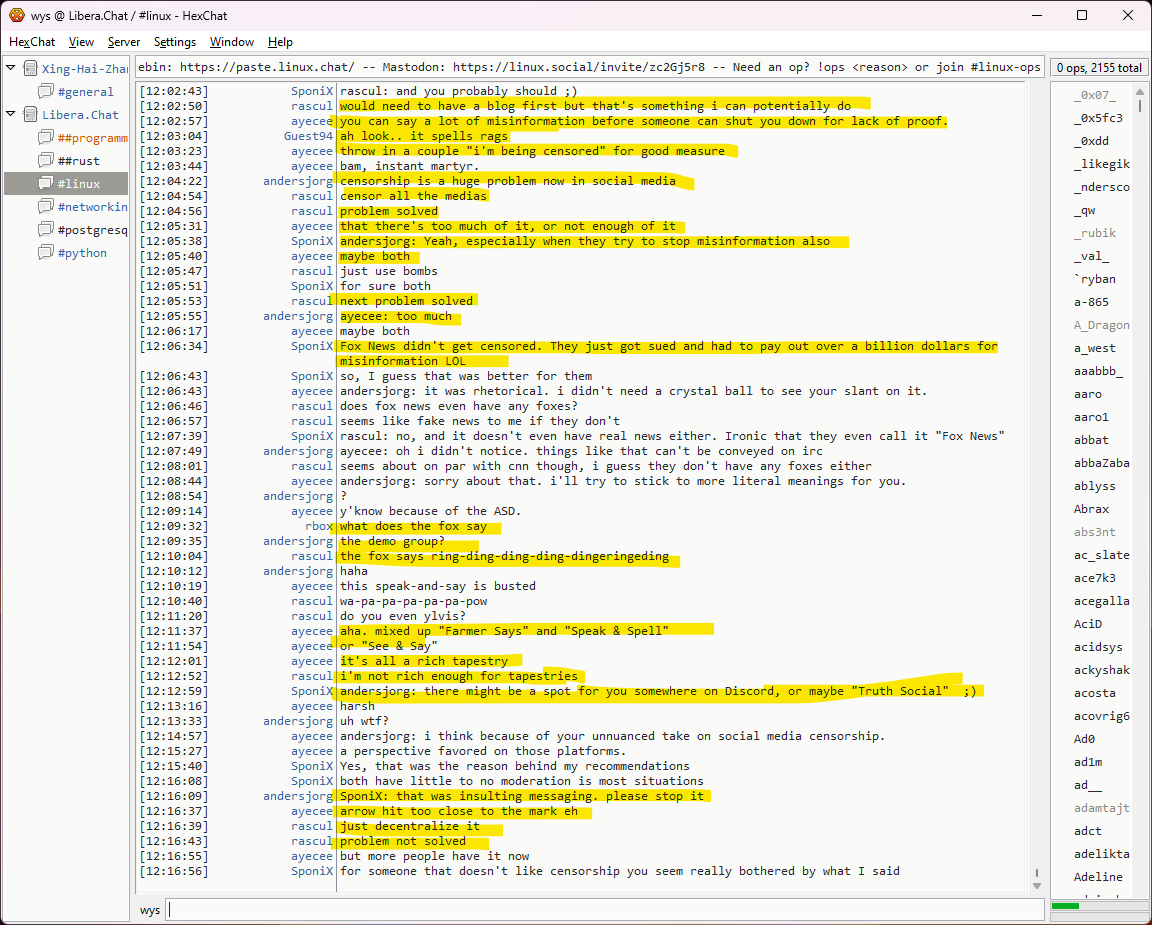Click the #postgresql channel icon
This screenshot has height=925, width=1152.
(x=46, y=230)
